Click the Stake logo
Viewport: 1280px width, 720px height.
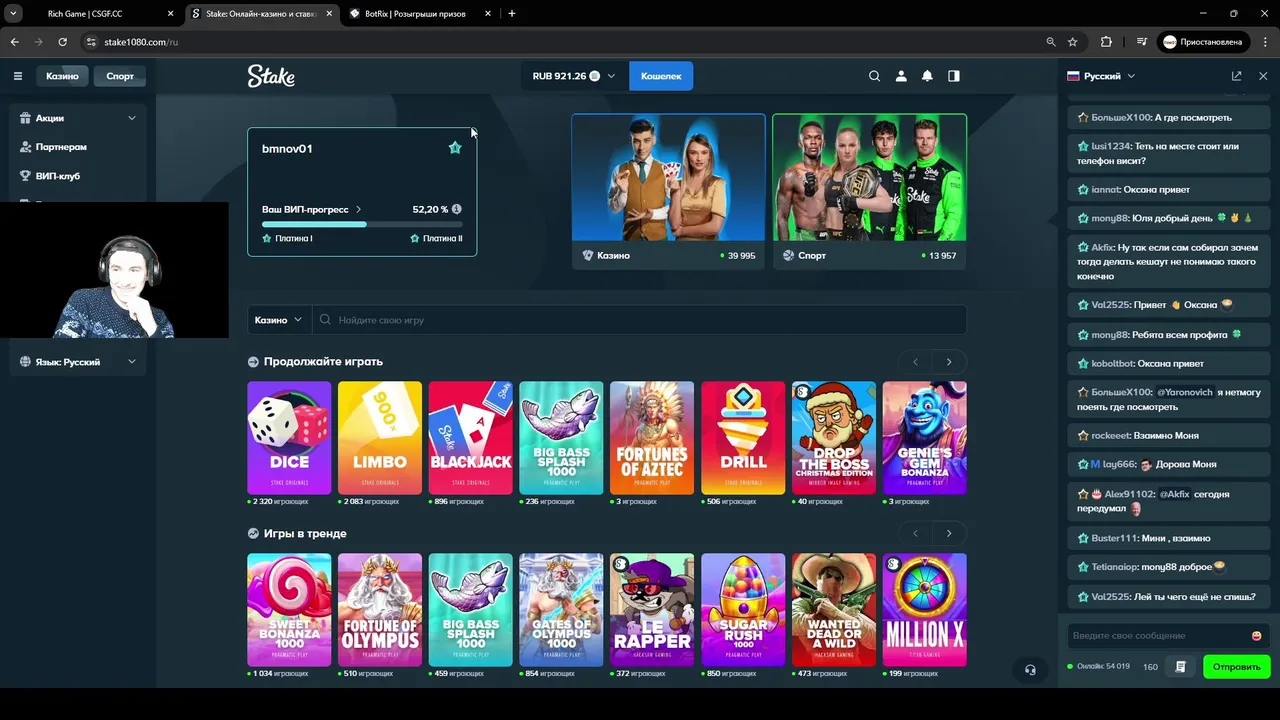coord(271,76)
